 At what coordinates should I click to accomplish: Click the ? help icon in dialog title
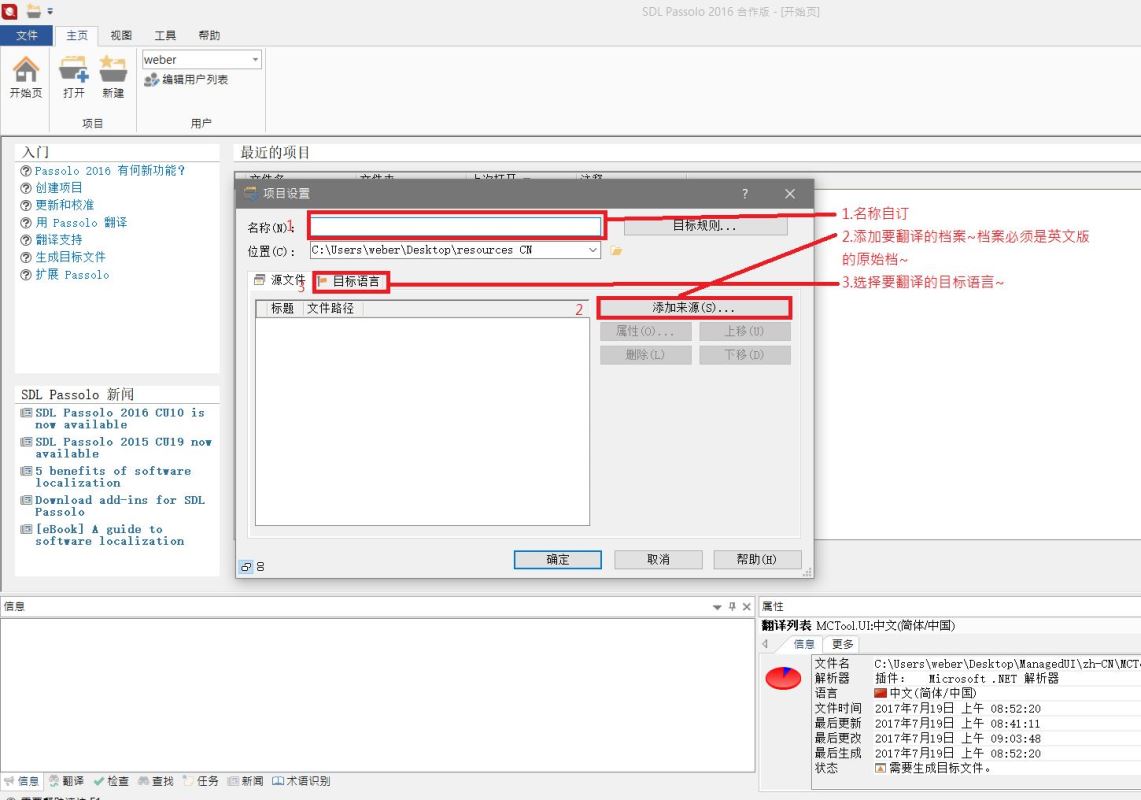tap(744, 194)
